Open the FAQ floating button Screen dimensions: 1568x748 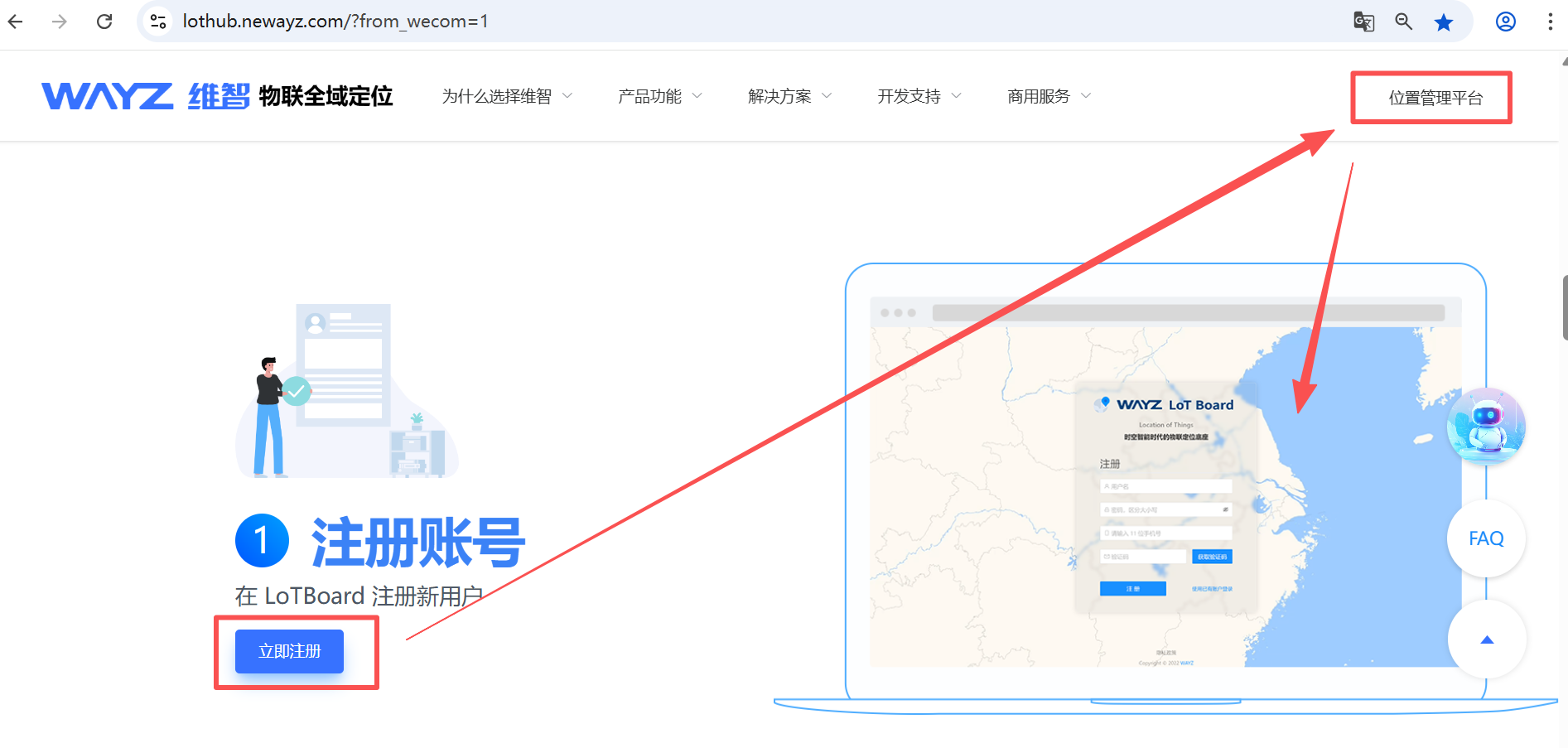pos(1486,538)
